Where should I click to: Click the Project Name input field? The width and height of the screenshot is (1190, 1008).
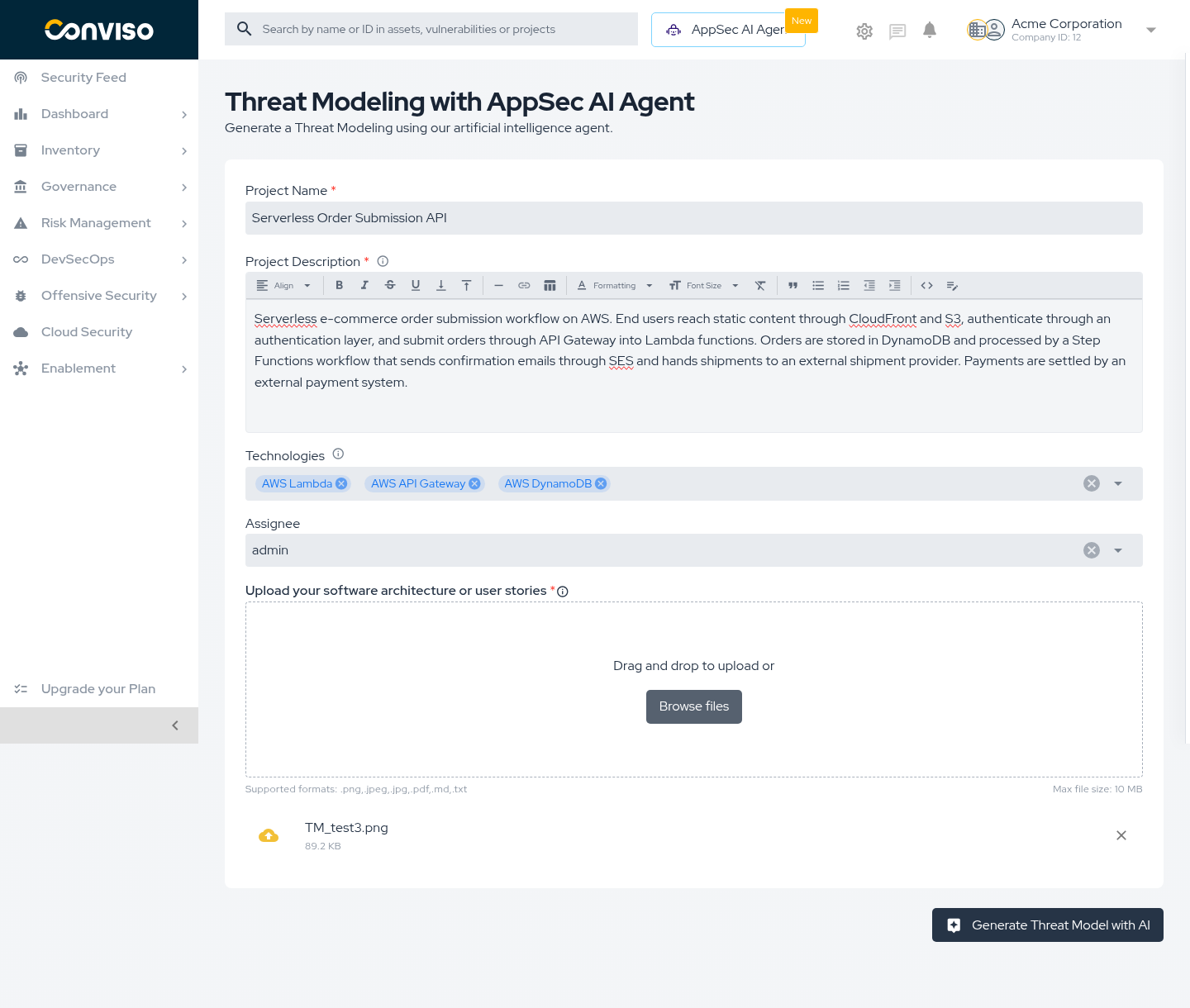694,218
